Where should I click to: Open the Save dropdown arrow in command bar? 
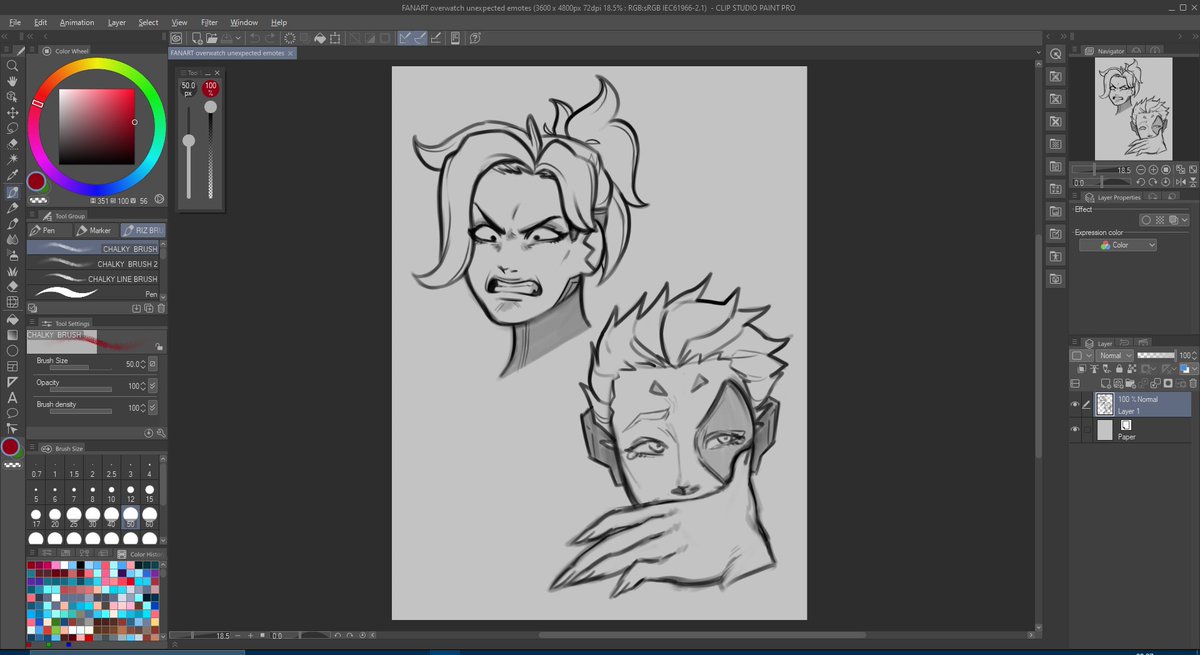[x=239, y=39]
